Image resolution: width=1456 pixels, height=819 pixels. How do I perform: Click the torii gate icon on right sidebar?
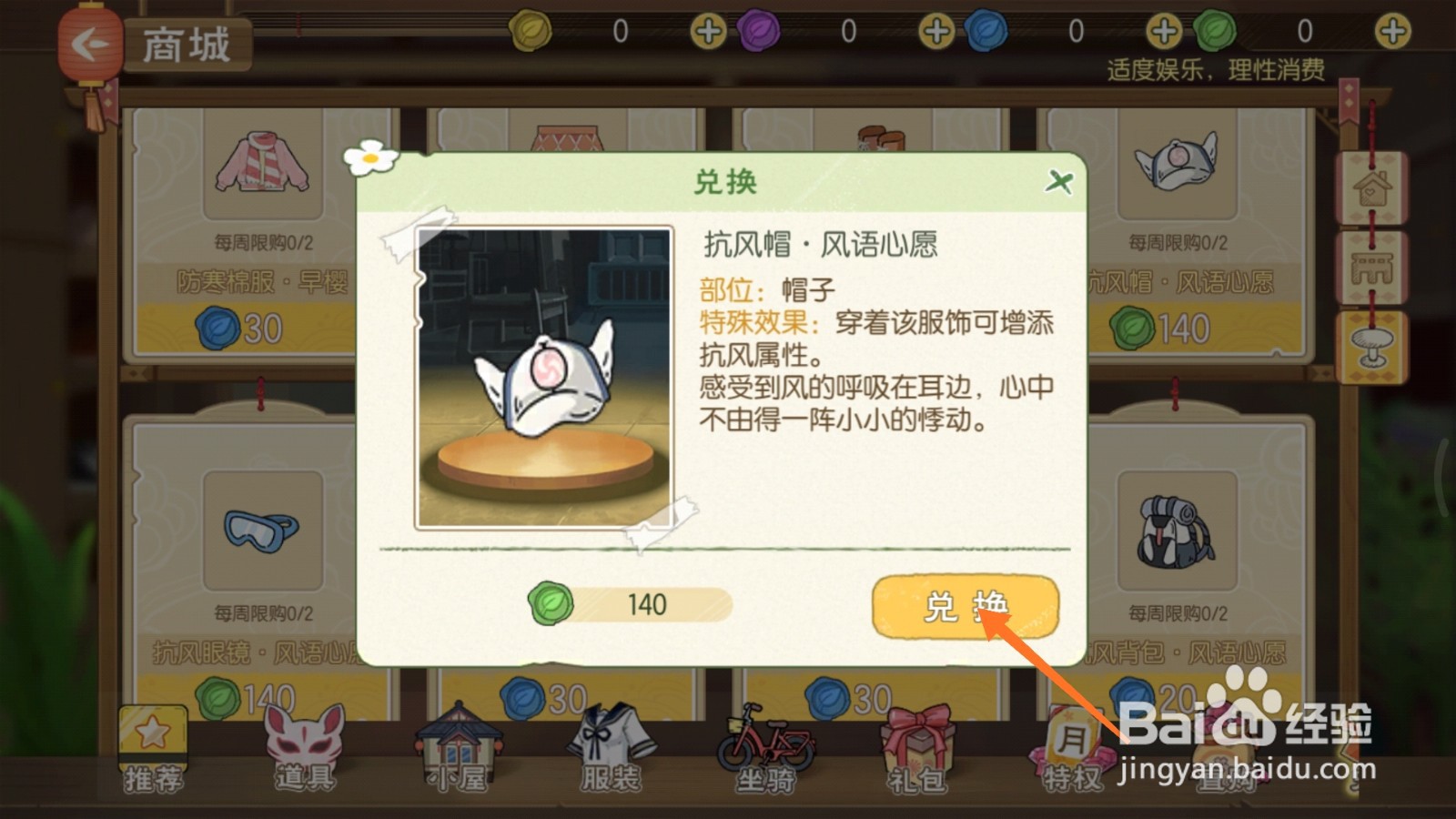point(1371,268)
